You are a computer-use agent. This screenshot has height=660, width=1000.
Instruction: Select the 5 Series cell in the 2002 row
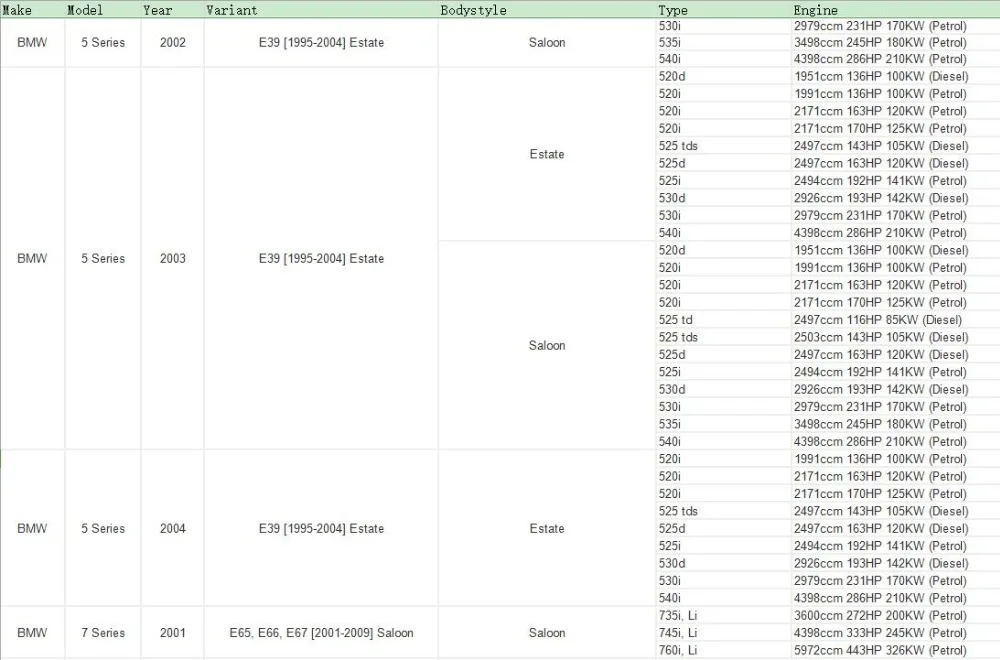103,42
